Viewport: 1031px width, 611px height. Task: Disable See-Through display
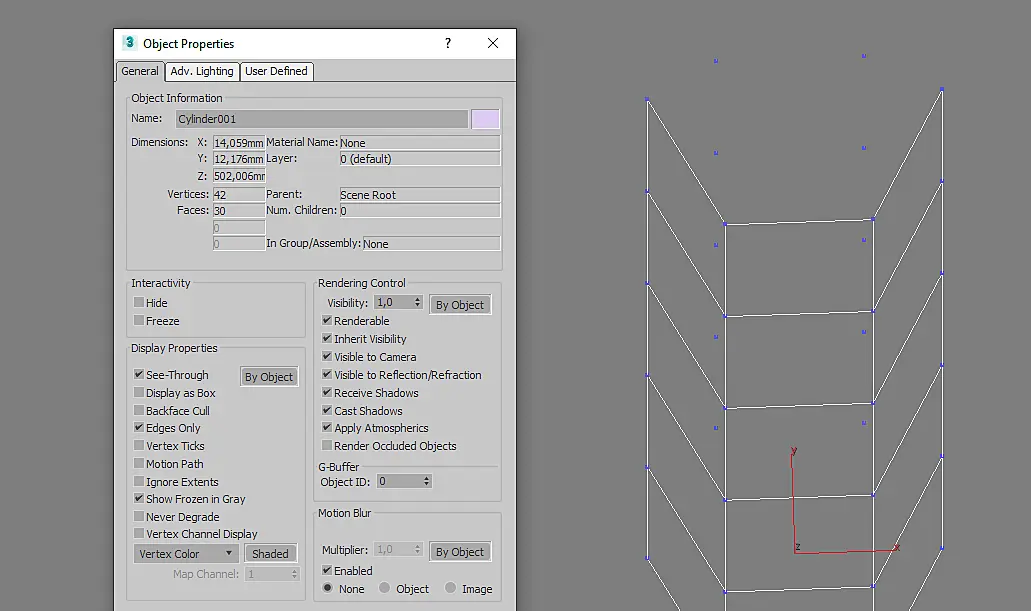click(139, 374)
